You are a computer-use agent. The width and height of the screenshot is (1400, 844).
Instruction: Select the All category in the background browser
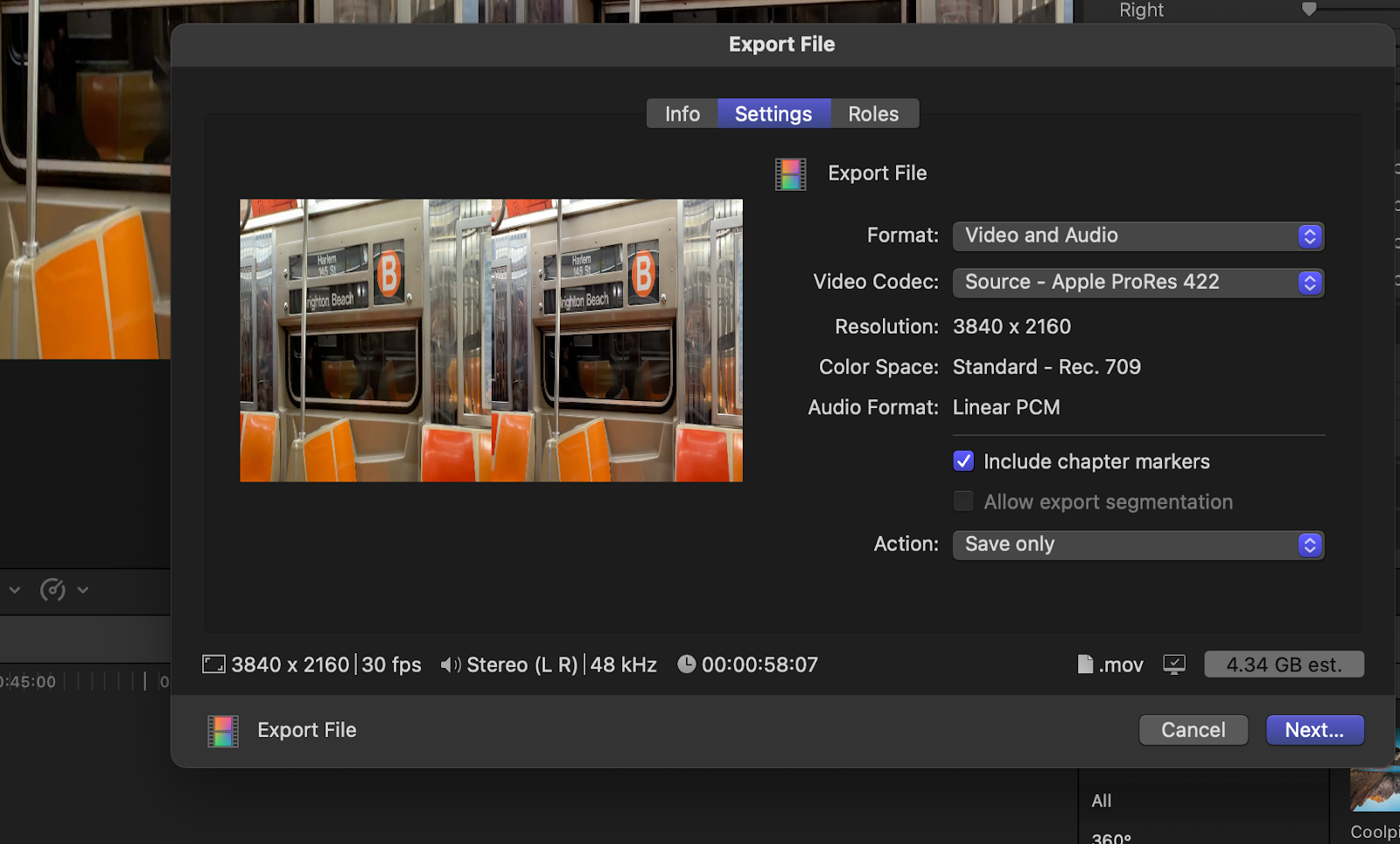coord(1102,801)
